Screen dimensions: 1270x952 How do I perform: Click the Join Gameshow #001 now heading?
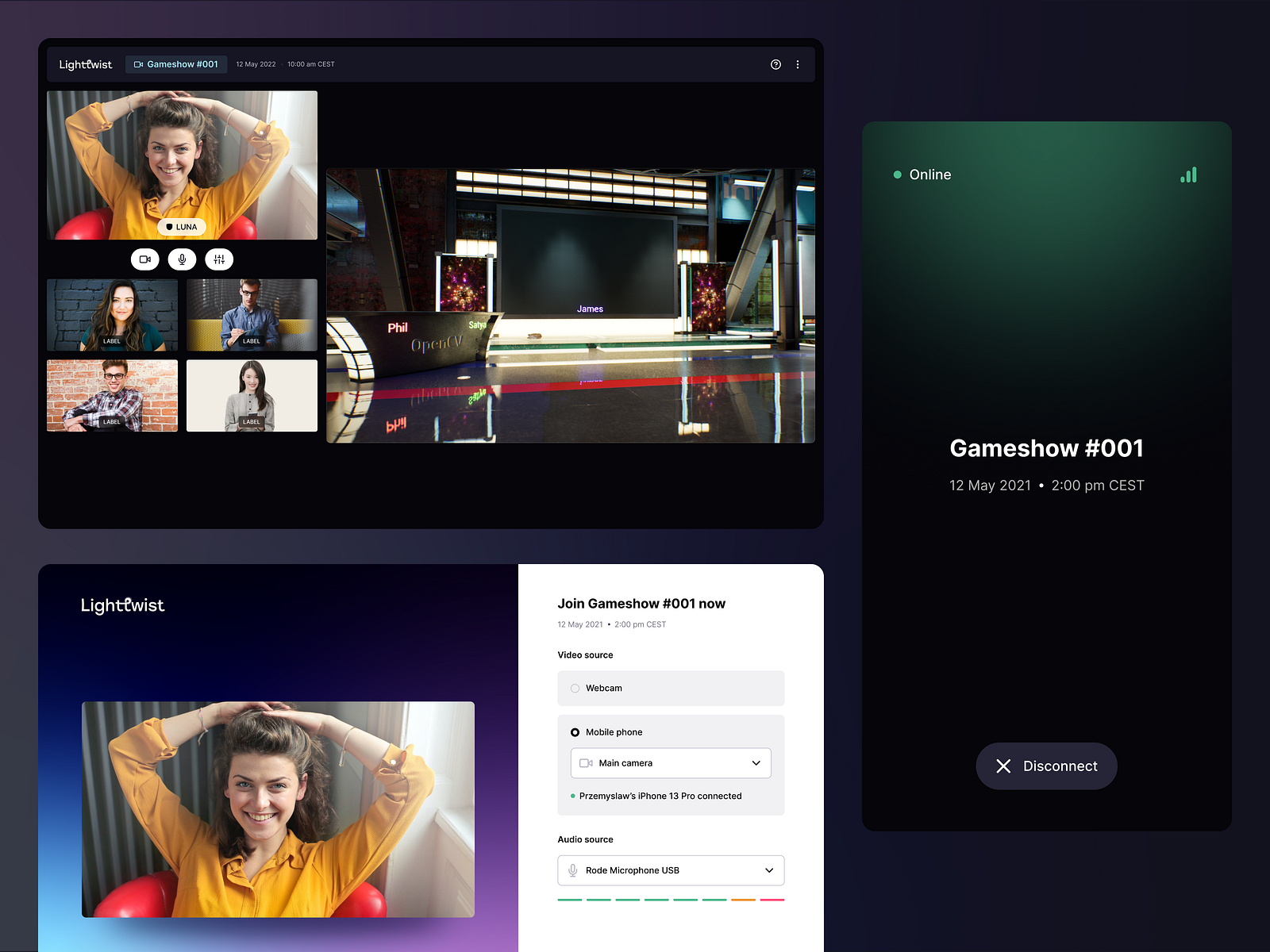coord(641,603)
